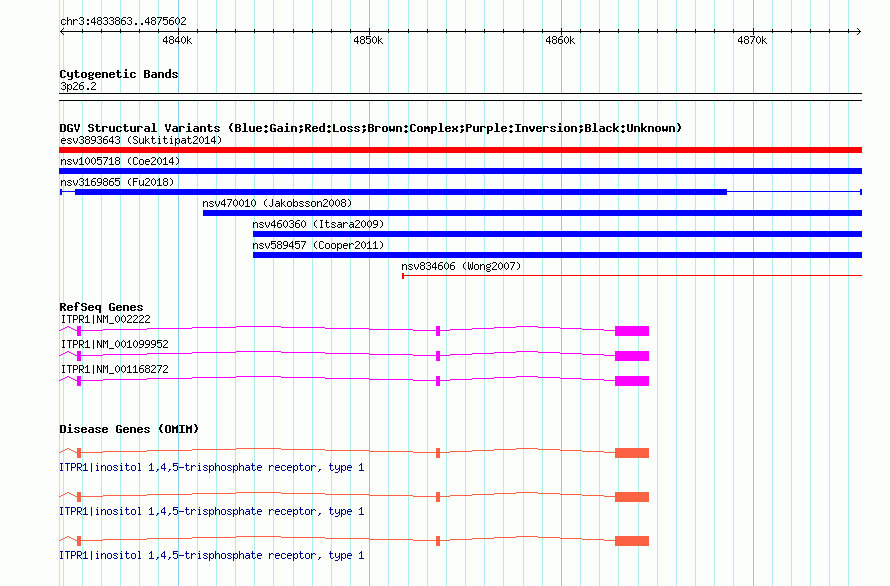The width and height of the screenshot is (890, 586).
Task: Click the DGV Structural Variants track title
Action: click(x=370, y=128)
